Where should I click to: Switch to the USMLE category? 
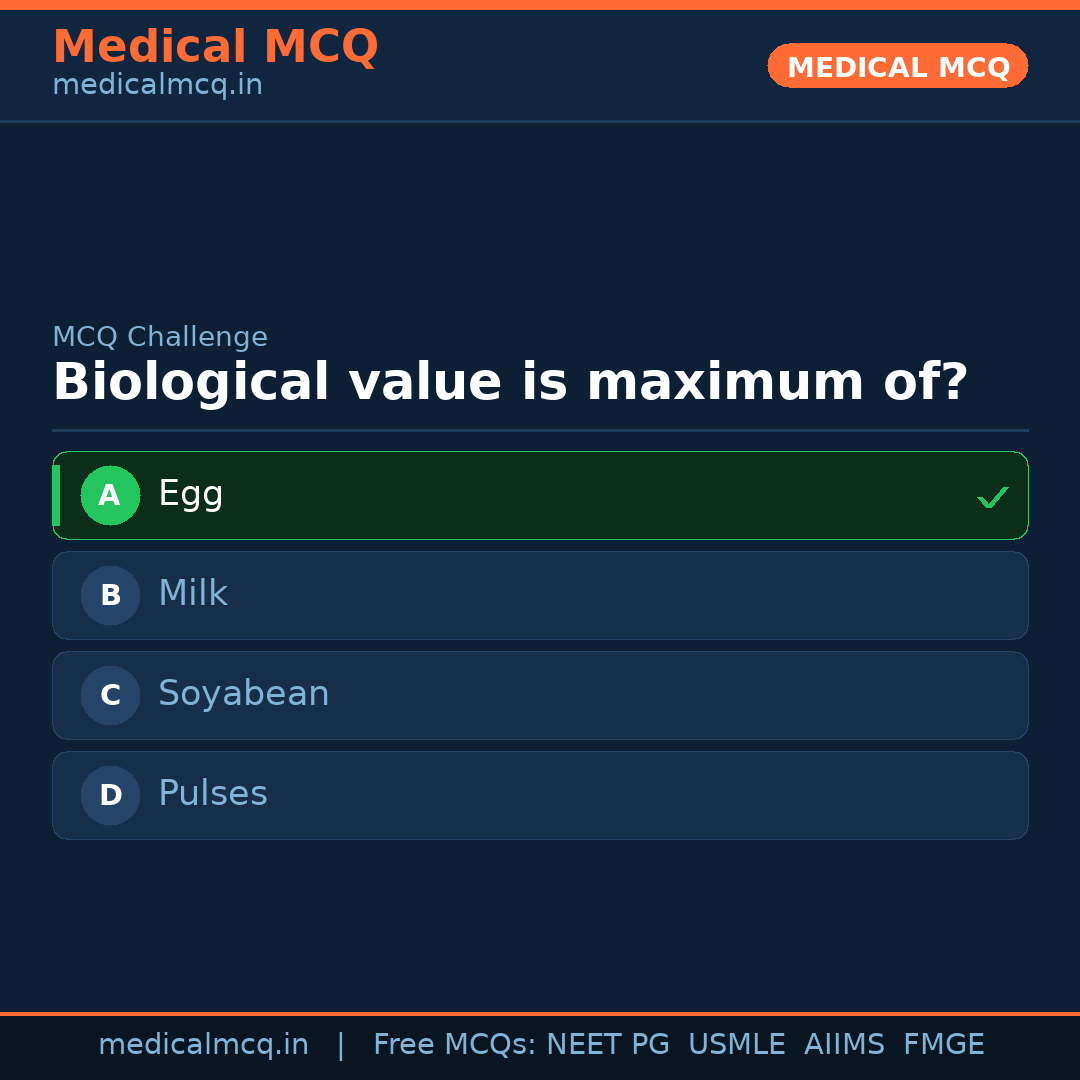737,1044
